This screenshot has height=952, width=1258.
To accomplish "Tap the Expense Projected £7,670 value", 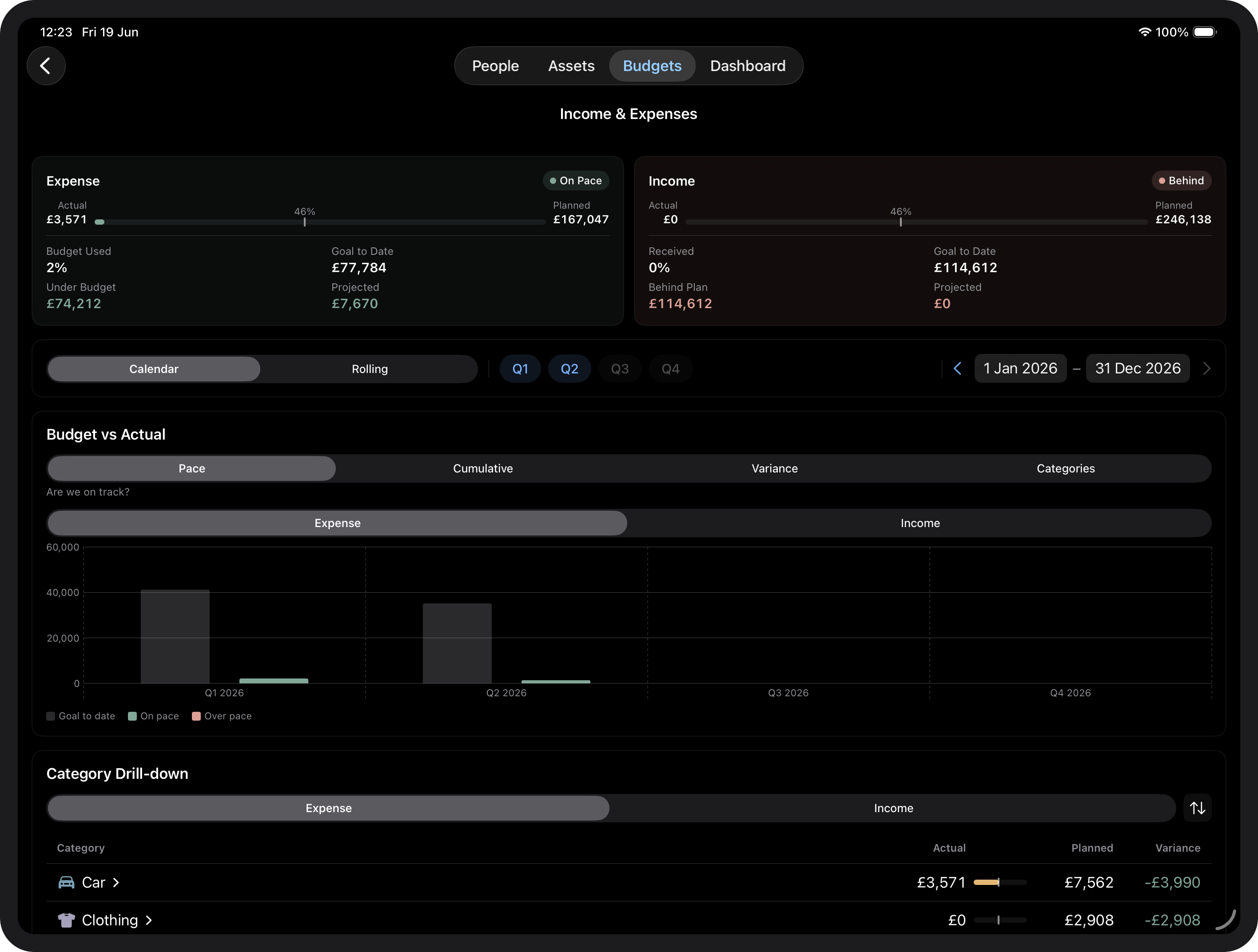I will (x=355, y=304).
